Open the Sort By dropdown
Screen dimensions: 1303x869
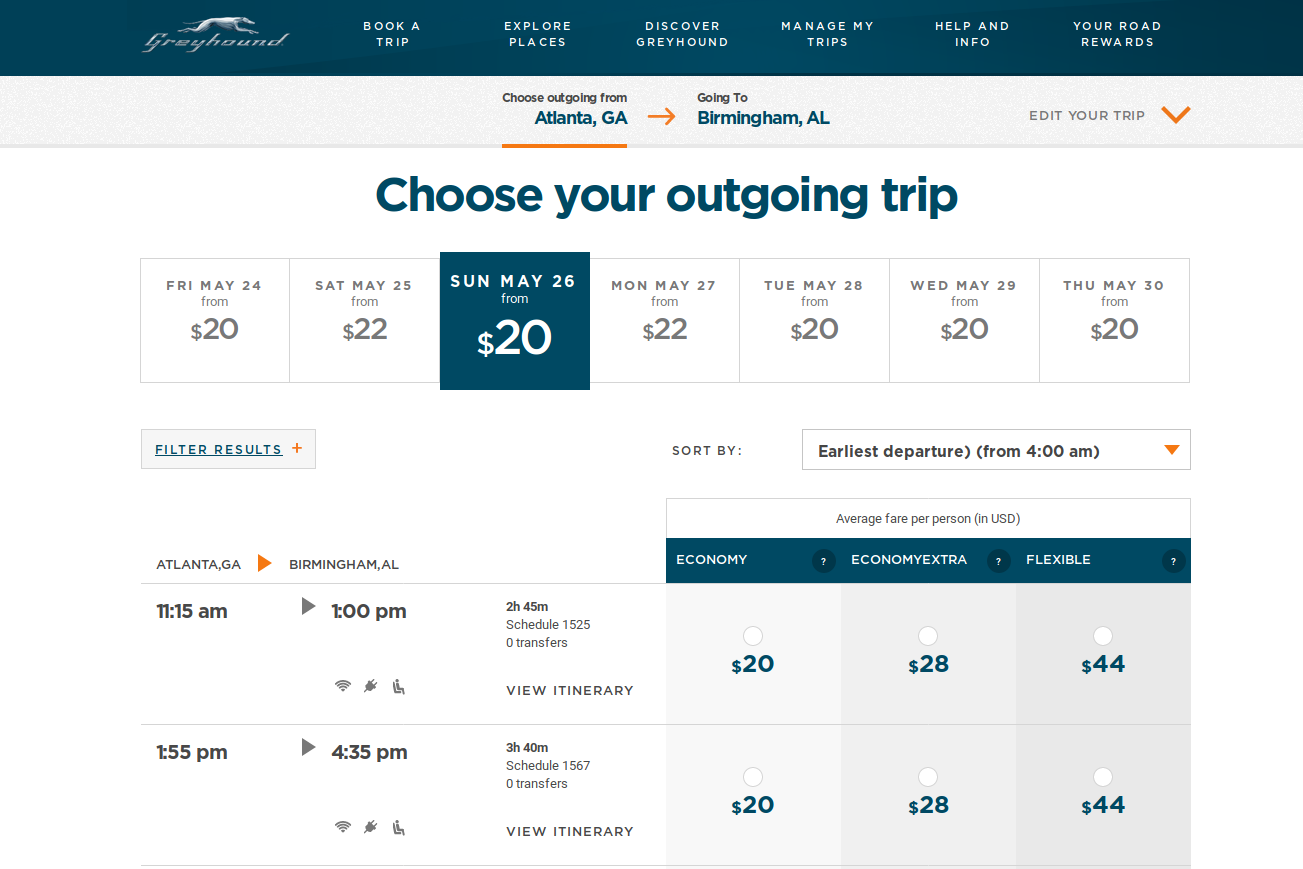pyautogui.click(x=995, y=450)
